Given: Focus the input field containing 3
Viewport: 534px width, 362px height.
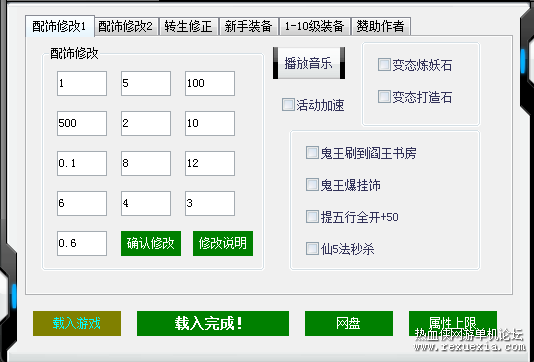Looking at the screenshot, I should [210, 203].
